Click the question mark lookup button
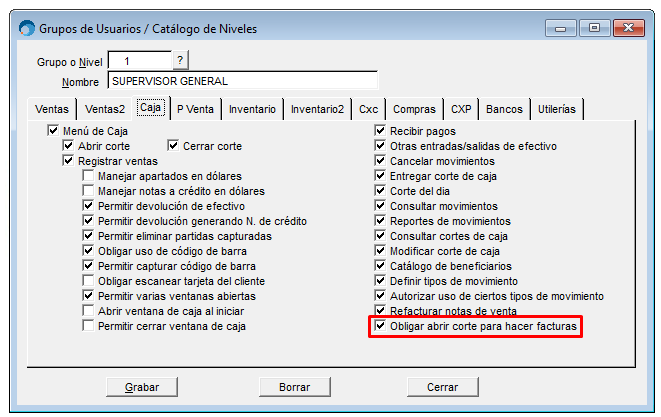The width and height of the screenshot is (661, 417). pos(178,61)
